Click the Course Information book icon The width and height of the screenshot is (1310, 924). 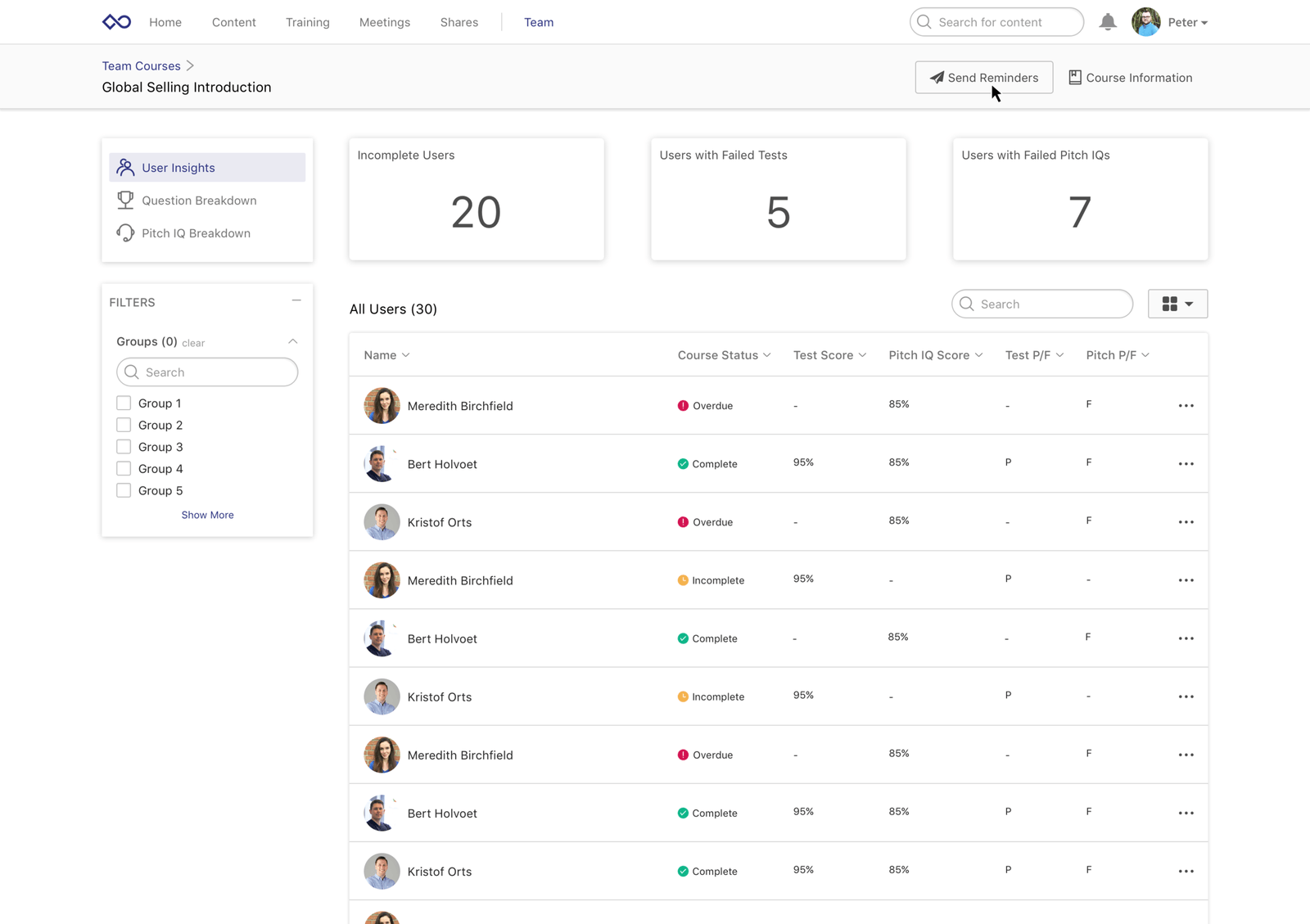(x=1074, y=77)
